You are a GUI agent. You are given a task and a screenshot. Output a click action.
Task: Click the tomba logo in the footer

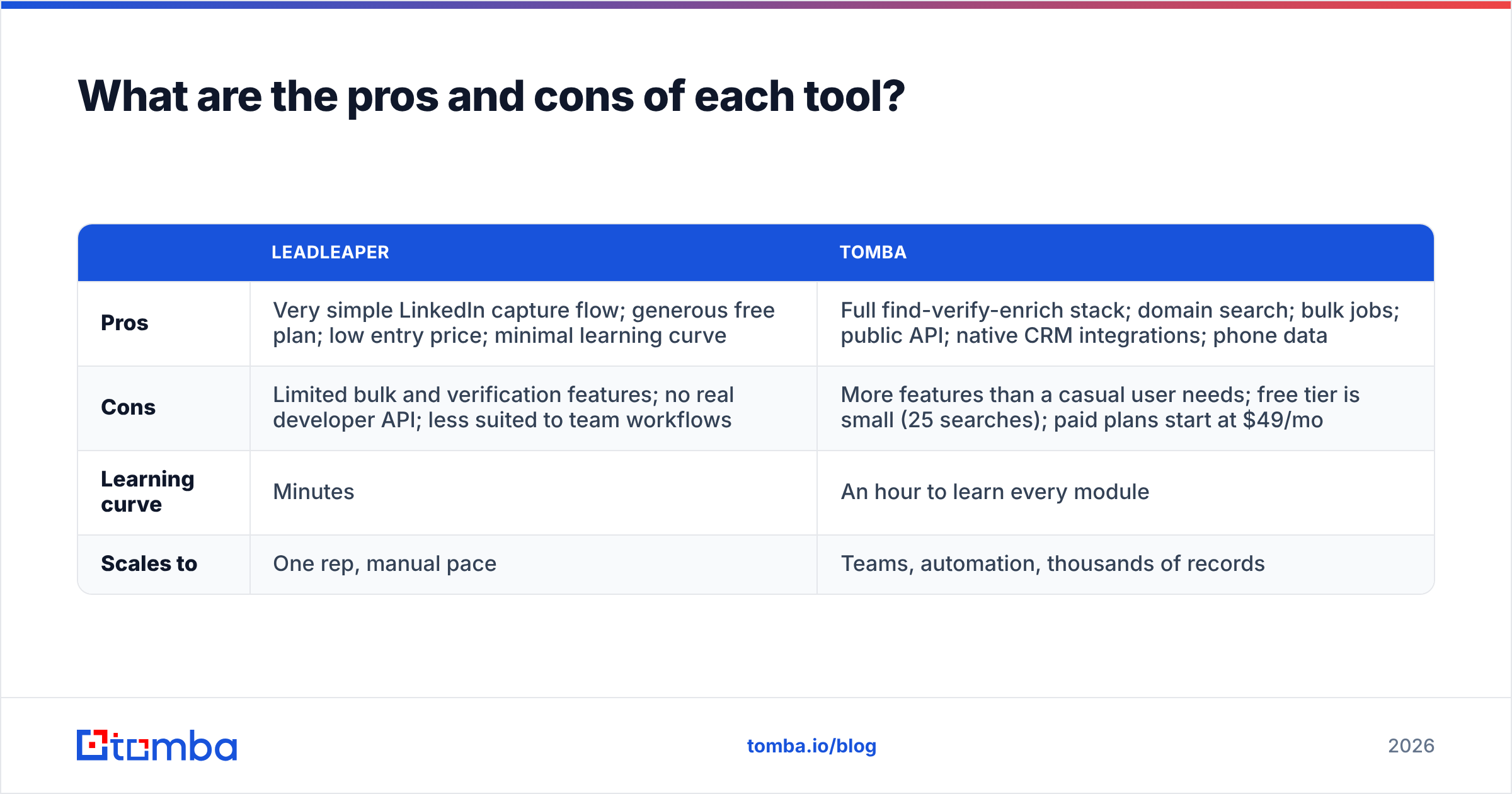click(x=157, y=745)
